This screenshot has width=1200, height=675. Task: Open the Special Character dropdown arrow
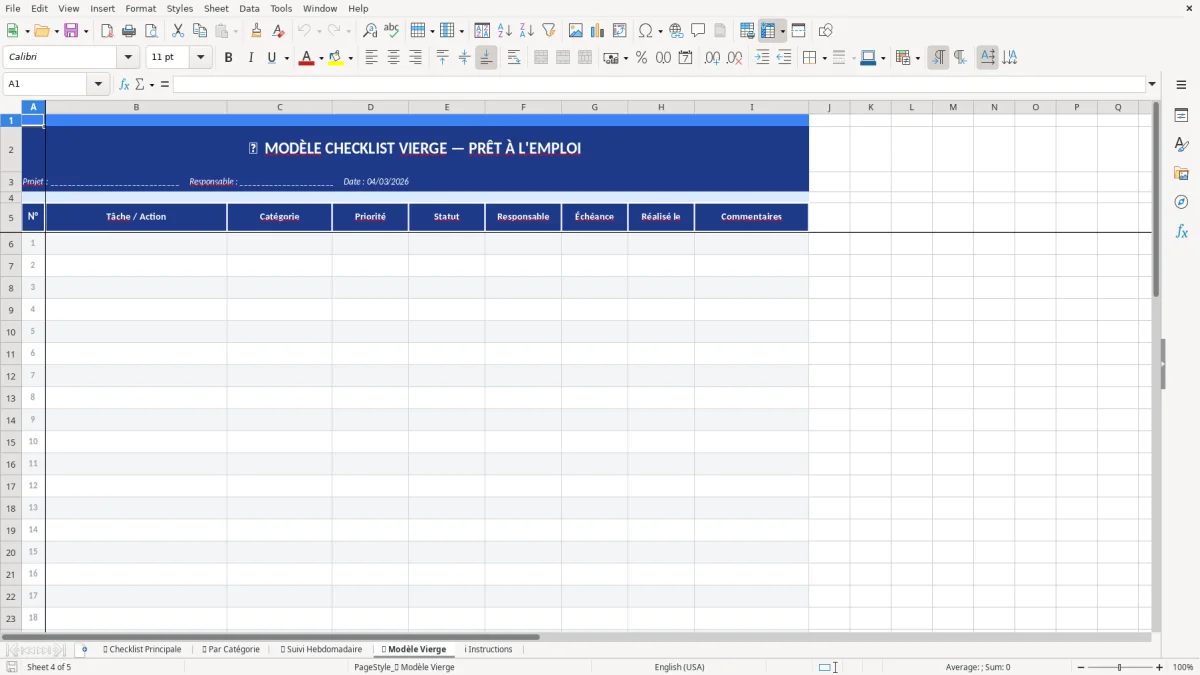(661, 31)
